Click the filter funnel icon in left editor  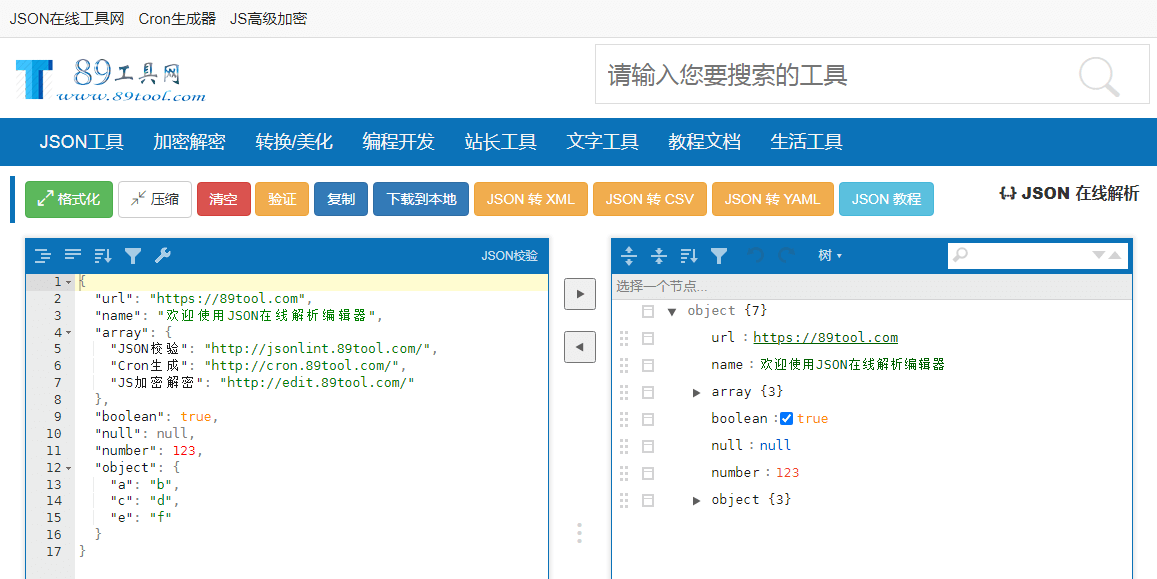click(x=133, y=256)
